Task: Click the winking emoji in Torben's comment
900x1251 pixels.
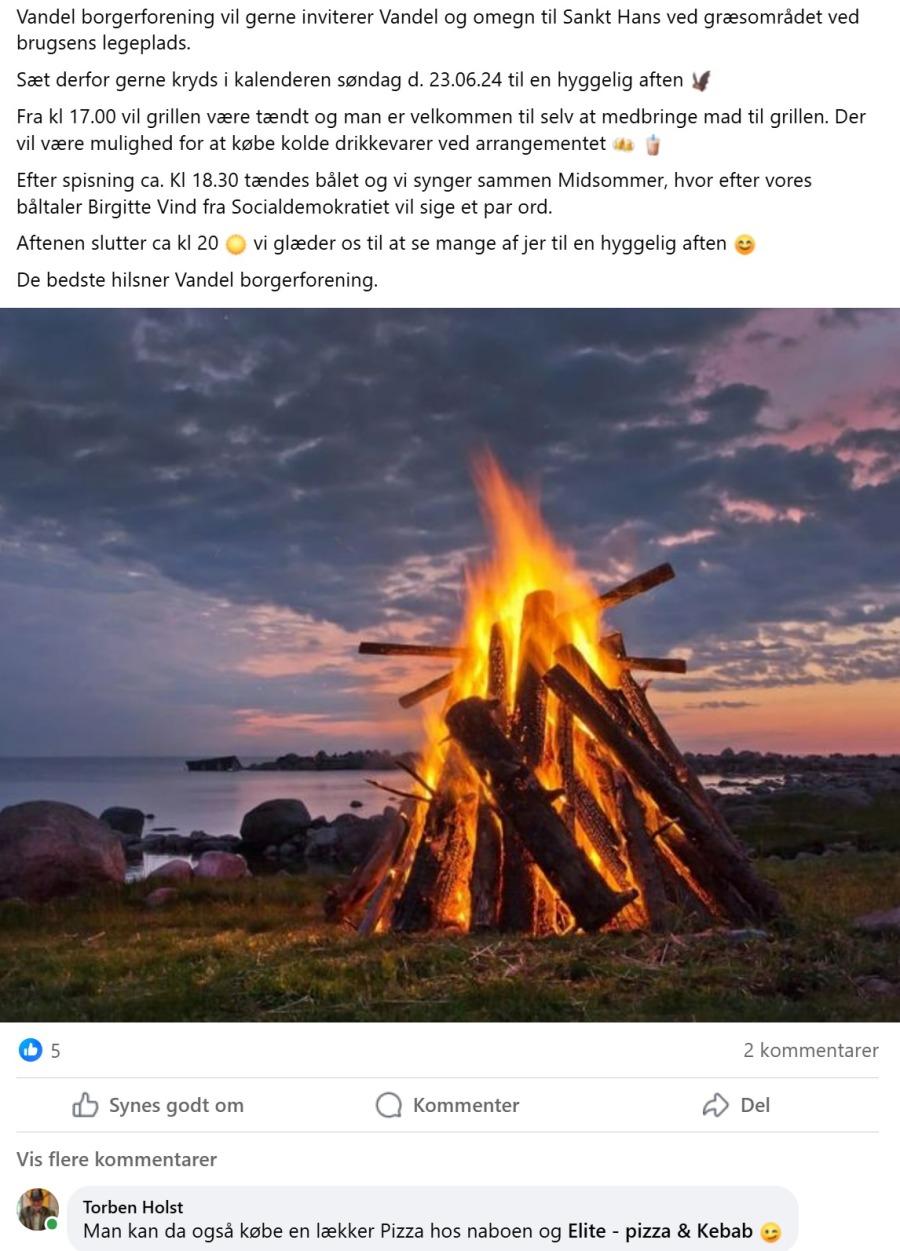Action: [770, 1233]
